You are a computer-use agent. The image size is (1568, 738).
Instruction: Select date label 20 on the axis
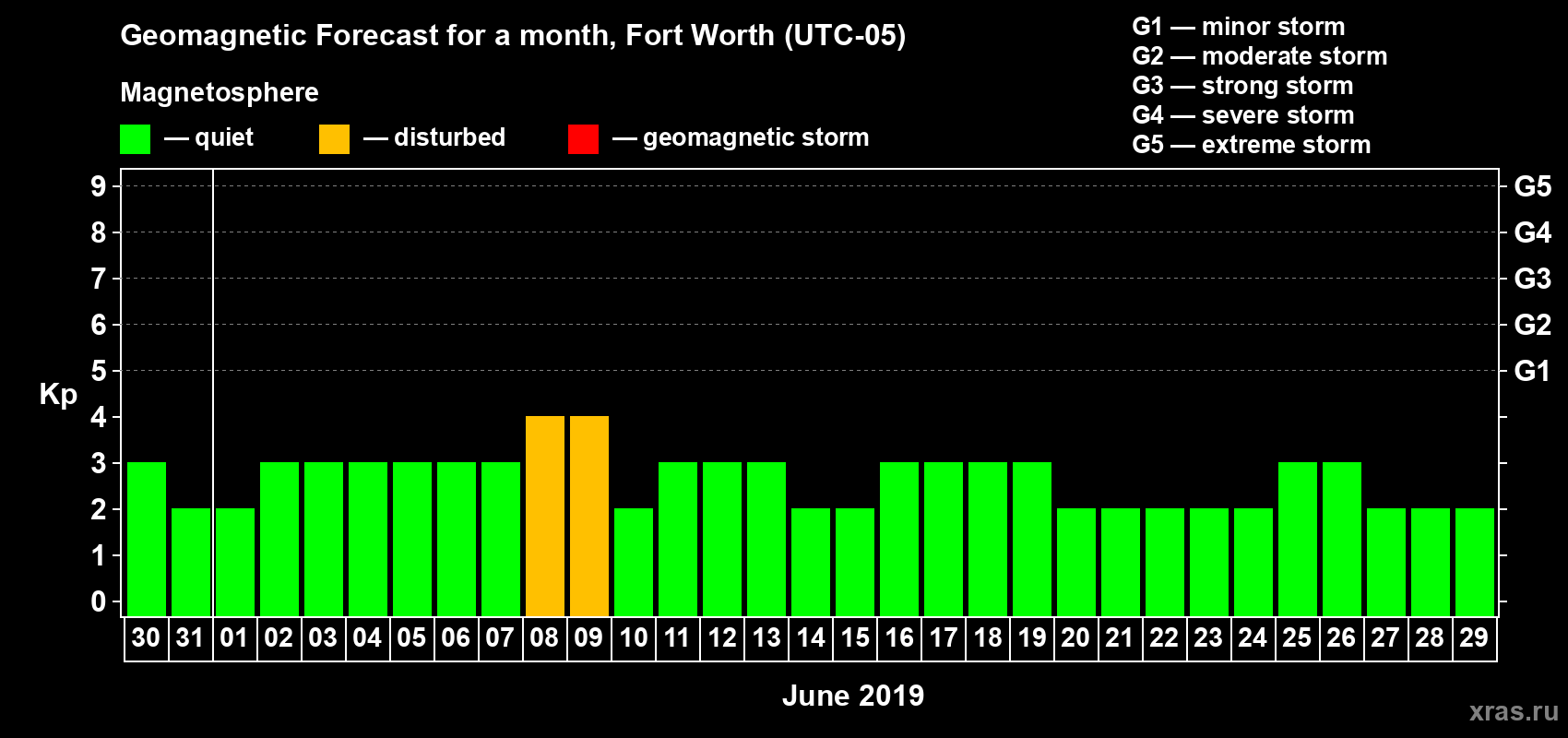pyautogui.click(x=1075, y=637)
